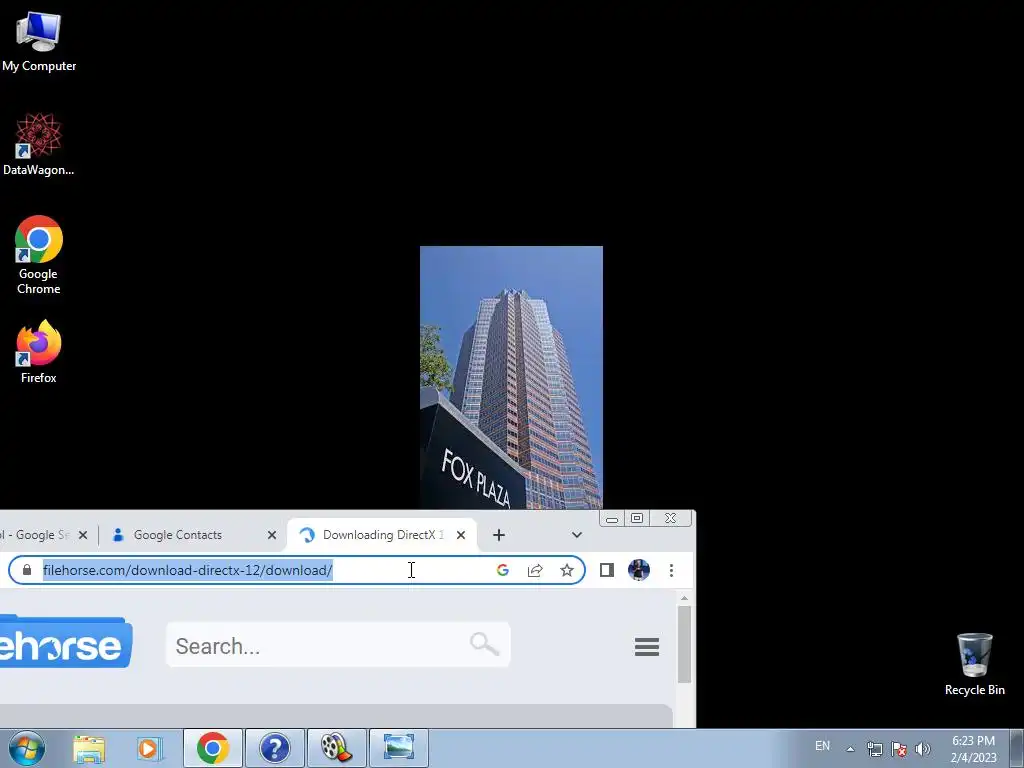Screen dimensions: 1024x768
Task: Open Windows Explorer from taskbar
Action: (89, 748)
